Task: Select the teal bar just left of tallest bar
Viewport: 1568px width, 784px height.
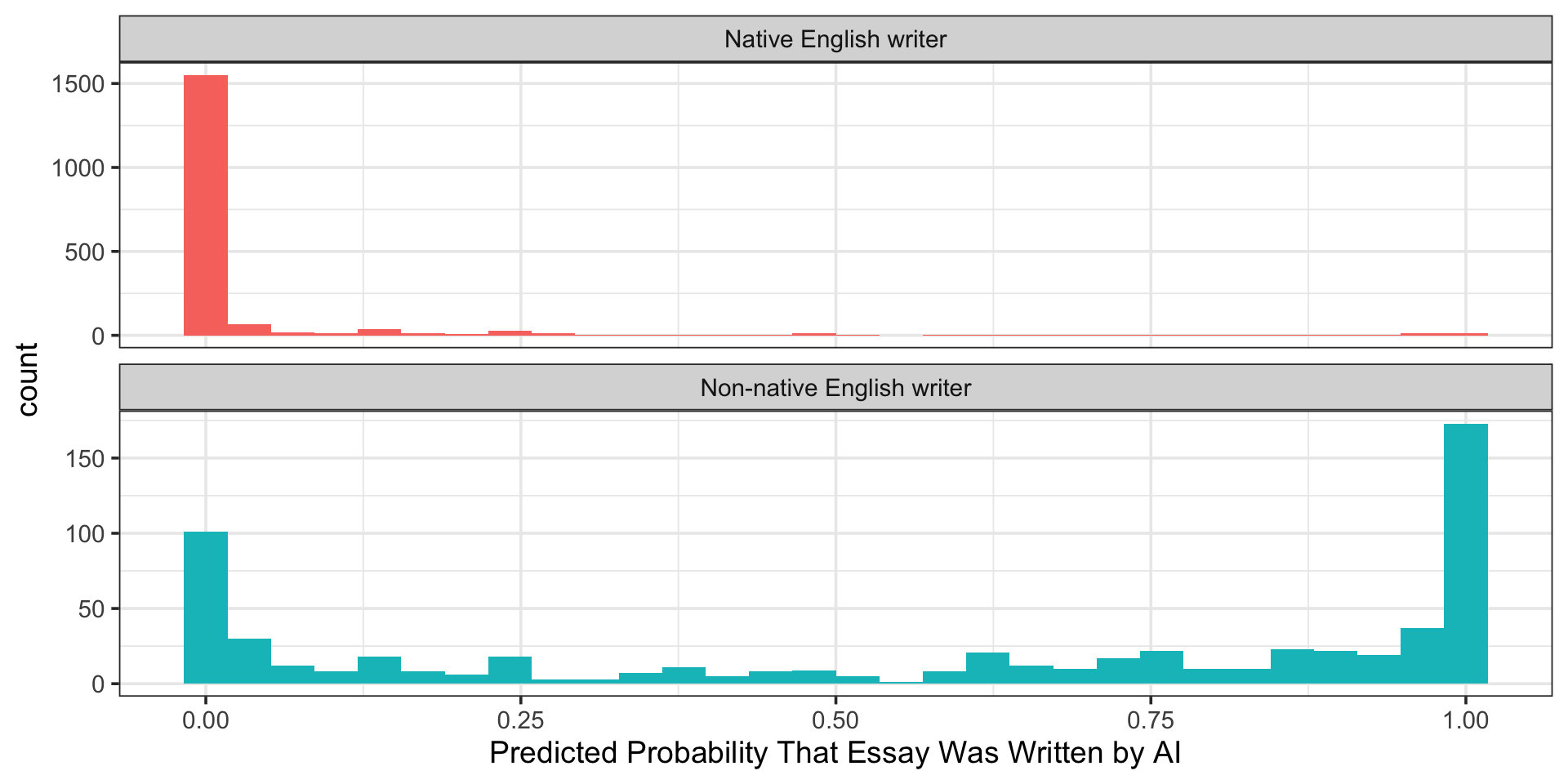Action: pos(1422,656)
